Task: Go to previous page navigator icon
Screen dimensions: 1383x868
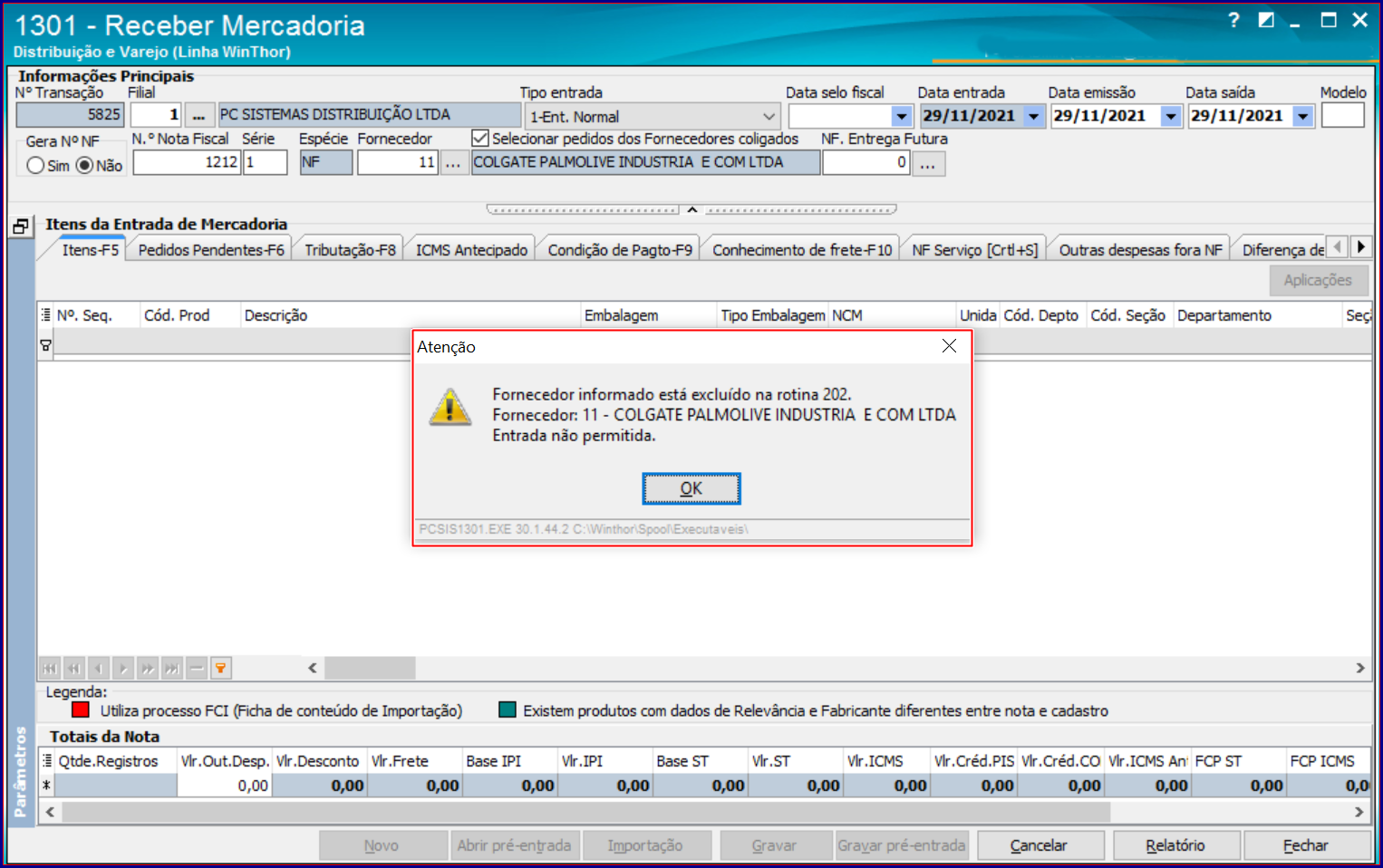Action: [74, 669]
